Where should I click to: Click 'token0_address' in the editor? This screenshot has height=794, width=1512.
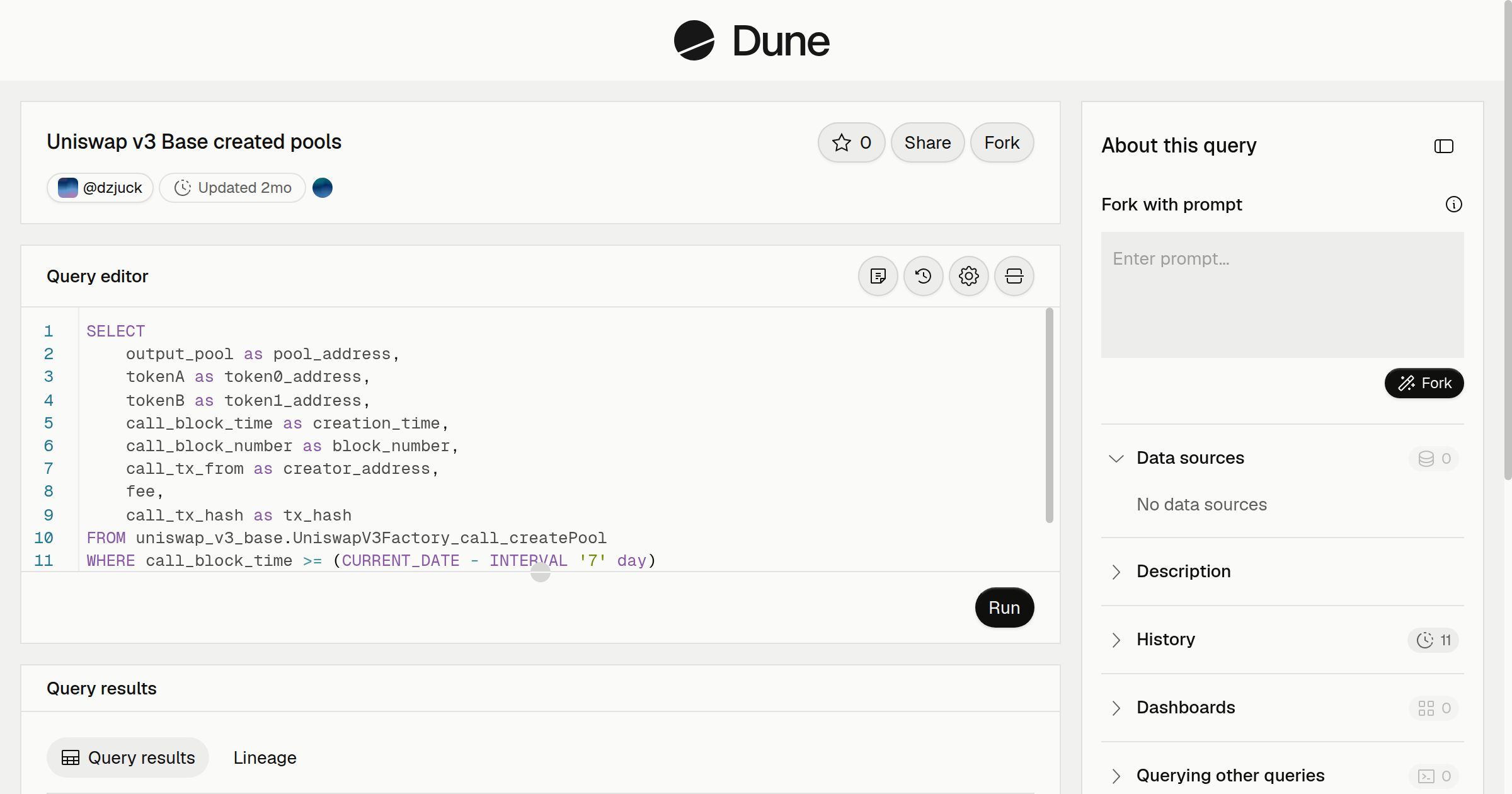[x=293, y=377]
